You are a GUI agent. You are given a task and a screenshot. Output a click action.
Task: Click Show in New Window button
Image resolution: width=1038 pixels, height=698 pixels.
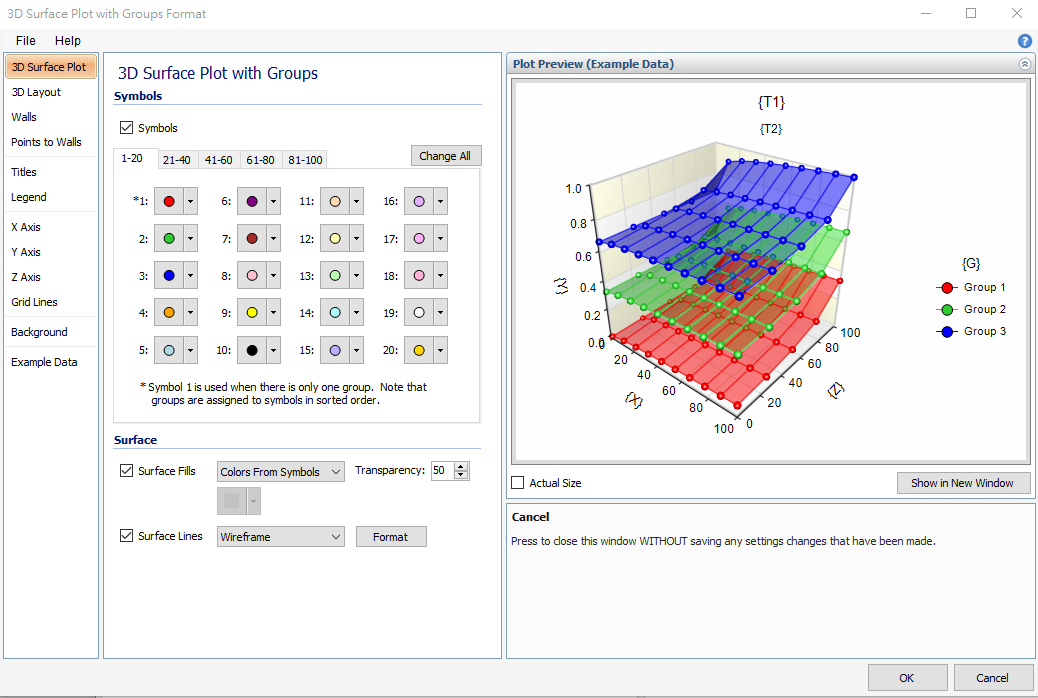[962, 483]
